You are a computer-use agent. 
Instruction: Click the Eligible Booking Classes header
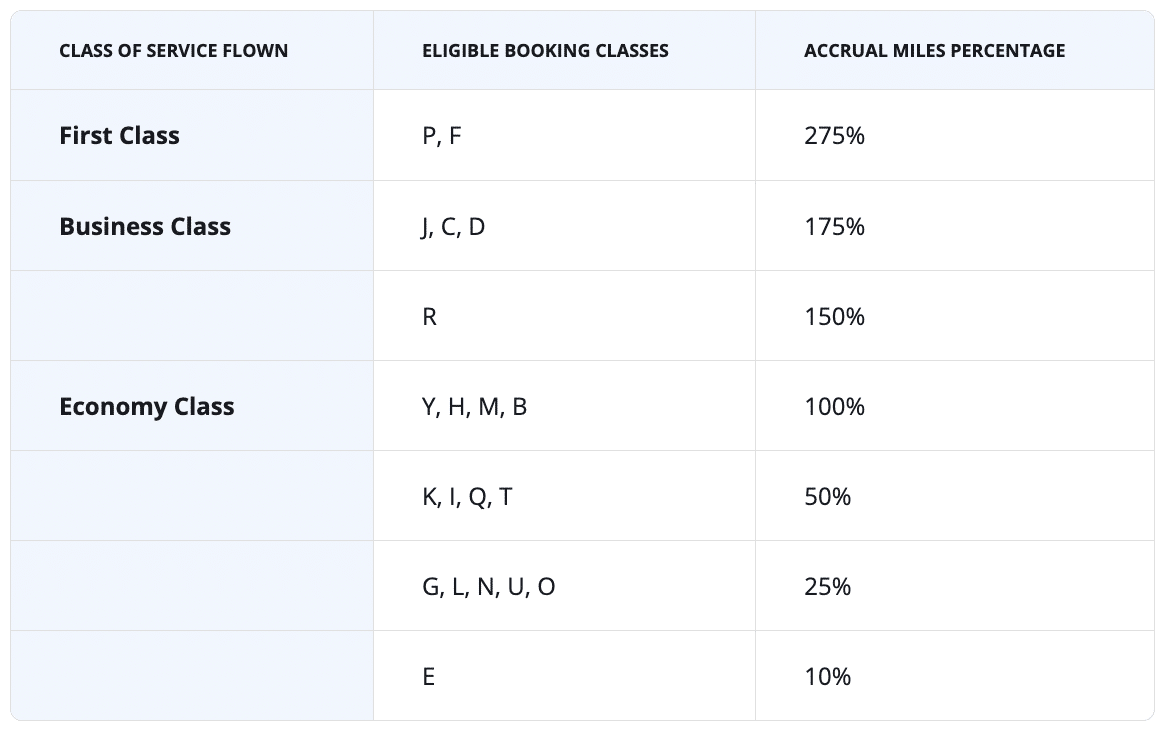pyautogui.click(x=545, y=51)
